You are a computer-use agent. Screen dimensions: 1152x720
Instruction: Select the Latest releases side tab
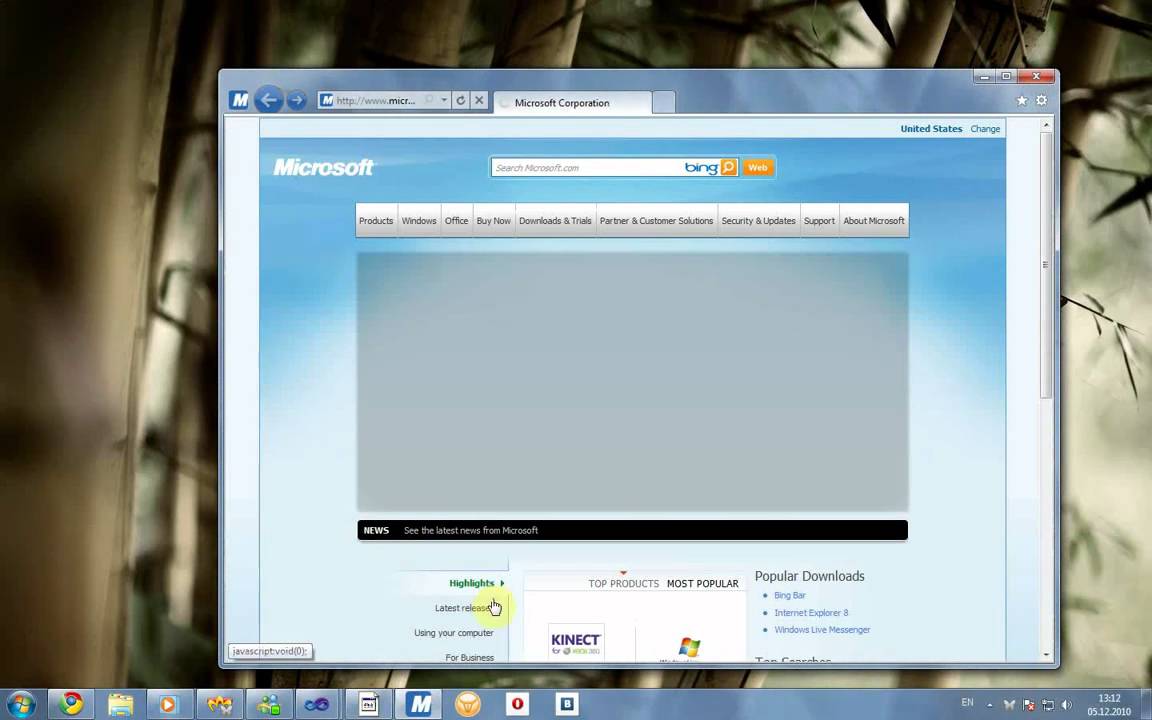(x=464, y=608)
